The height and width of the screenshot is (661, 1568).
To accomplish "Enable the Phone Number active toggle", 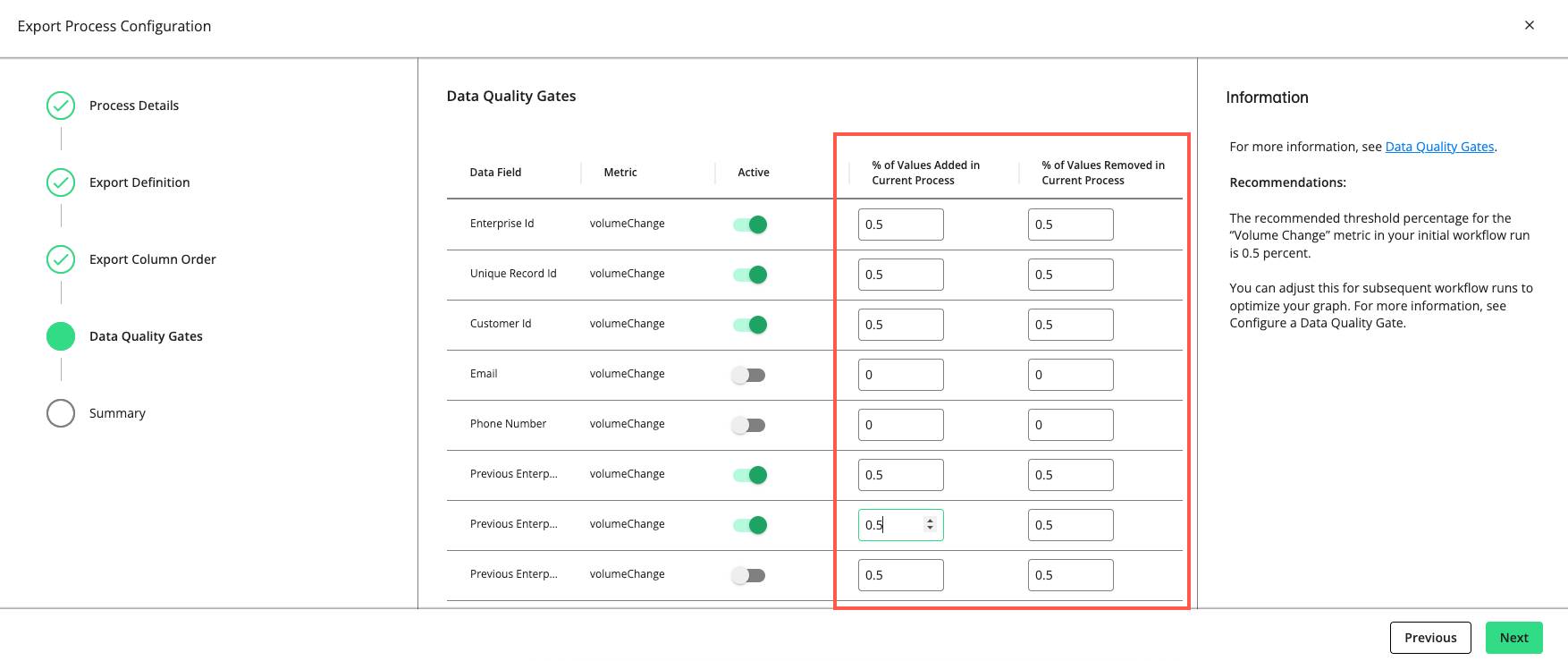I will 748,425.
